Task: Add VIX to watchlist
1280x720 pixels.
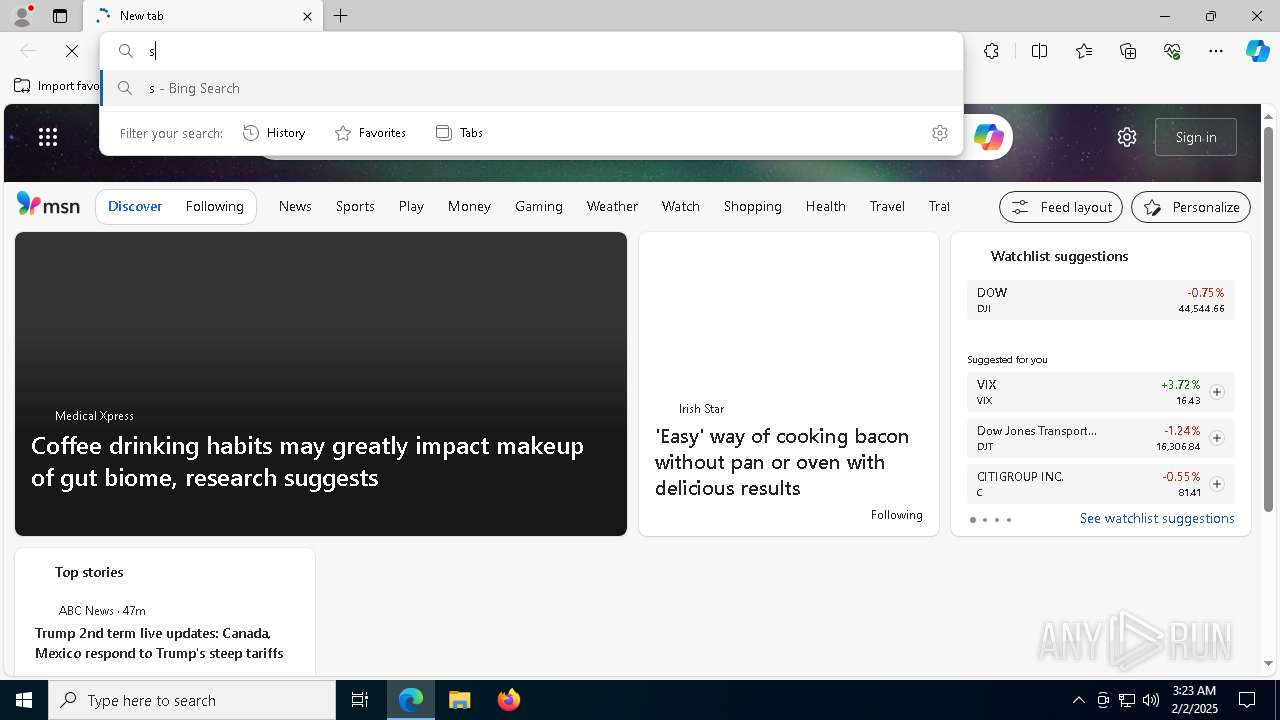Action: click(x=1216, y=392)
